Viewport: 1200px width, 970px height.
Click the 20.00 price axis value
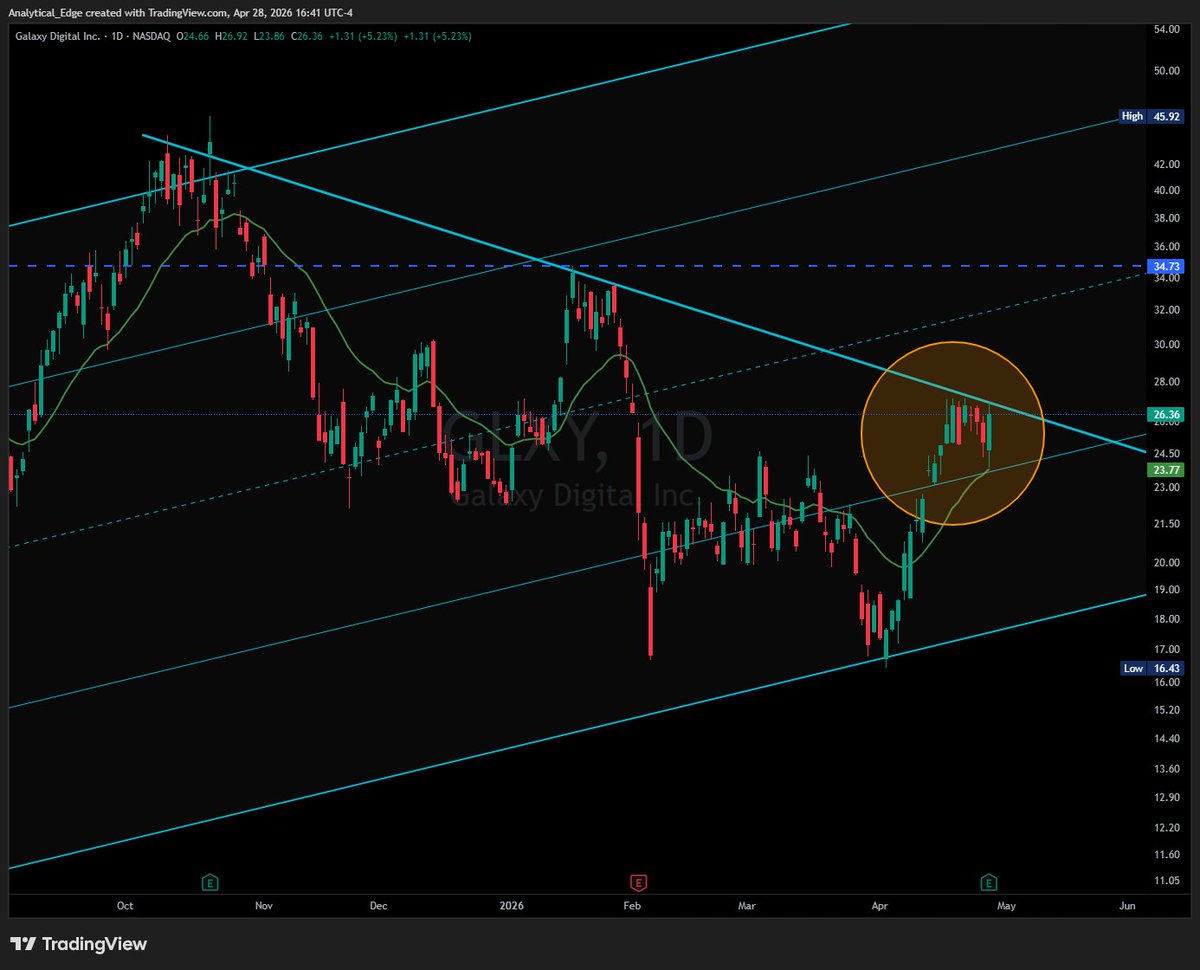tap(1166, 562)
